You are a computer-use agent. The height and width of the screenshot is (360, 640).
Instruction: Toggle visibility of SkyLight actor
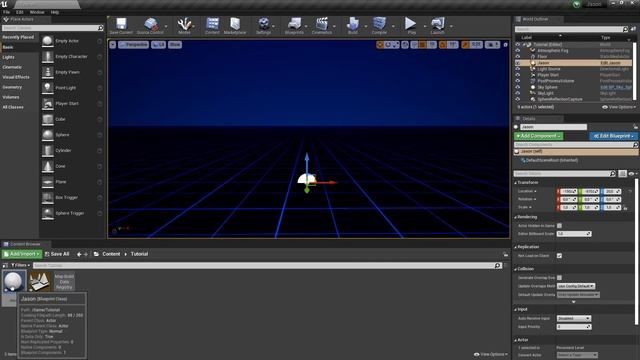(x=518, y=93)
